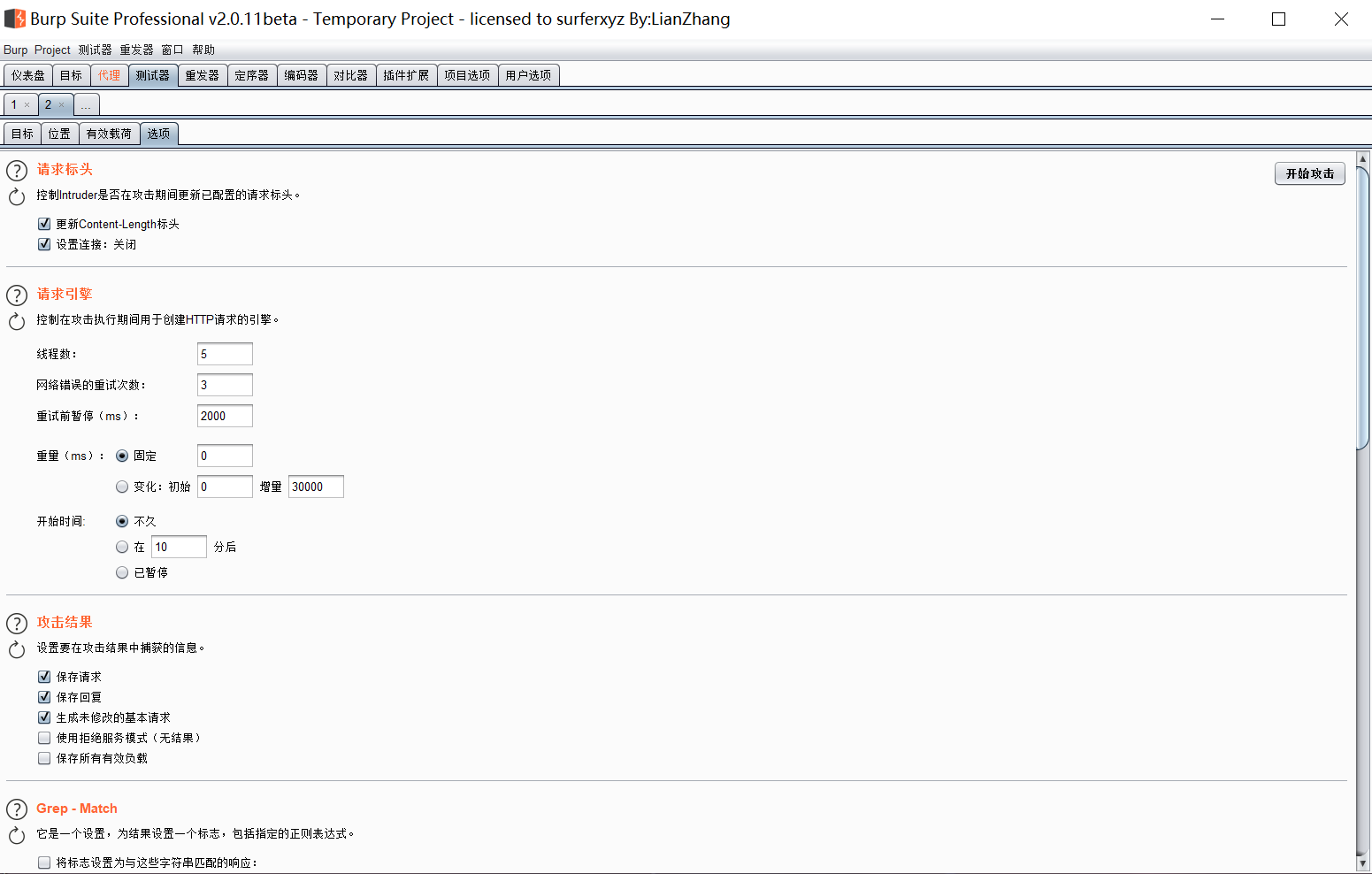
Task: Switch to 项目选项 tab
Action: pyautogui.click(x=467, y=75)
